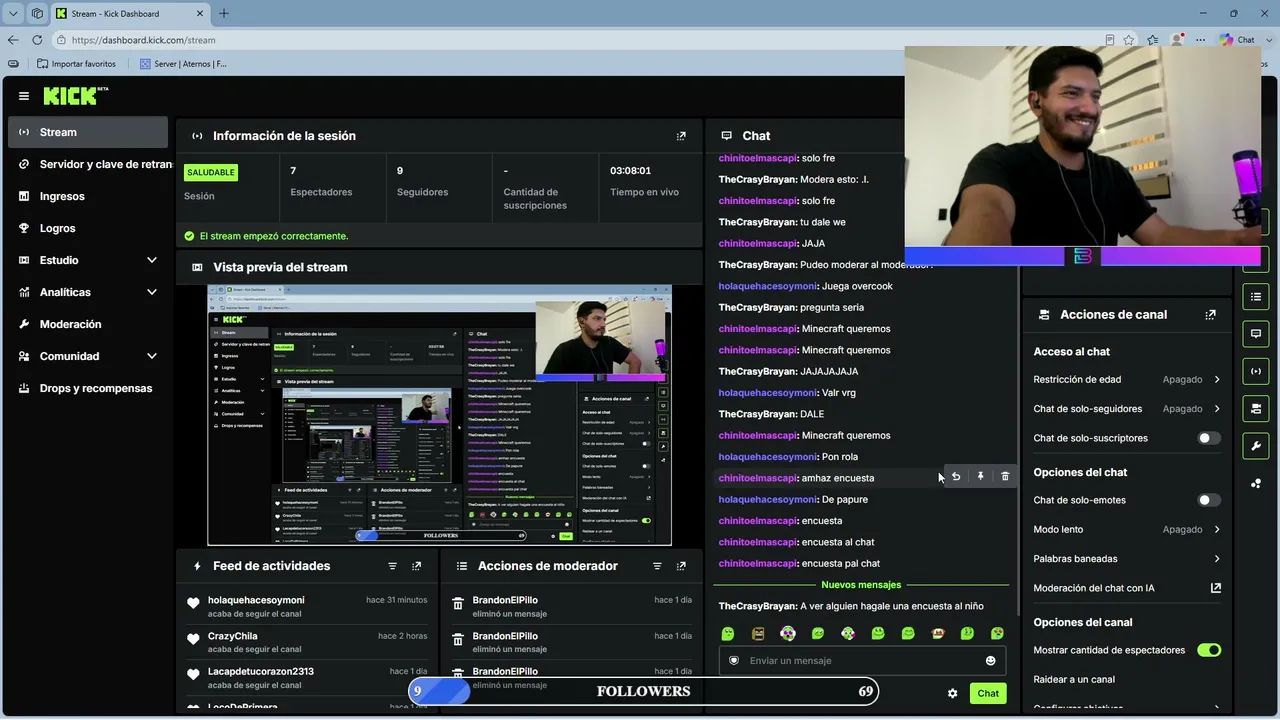
Task: Click the browser refresh button
Action: point(37,40)
